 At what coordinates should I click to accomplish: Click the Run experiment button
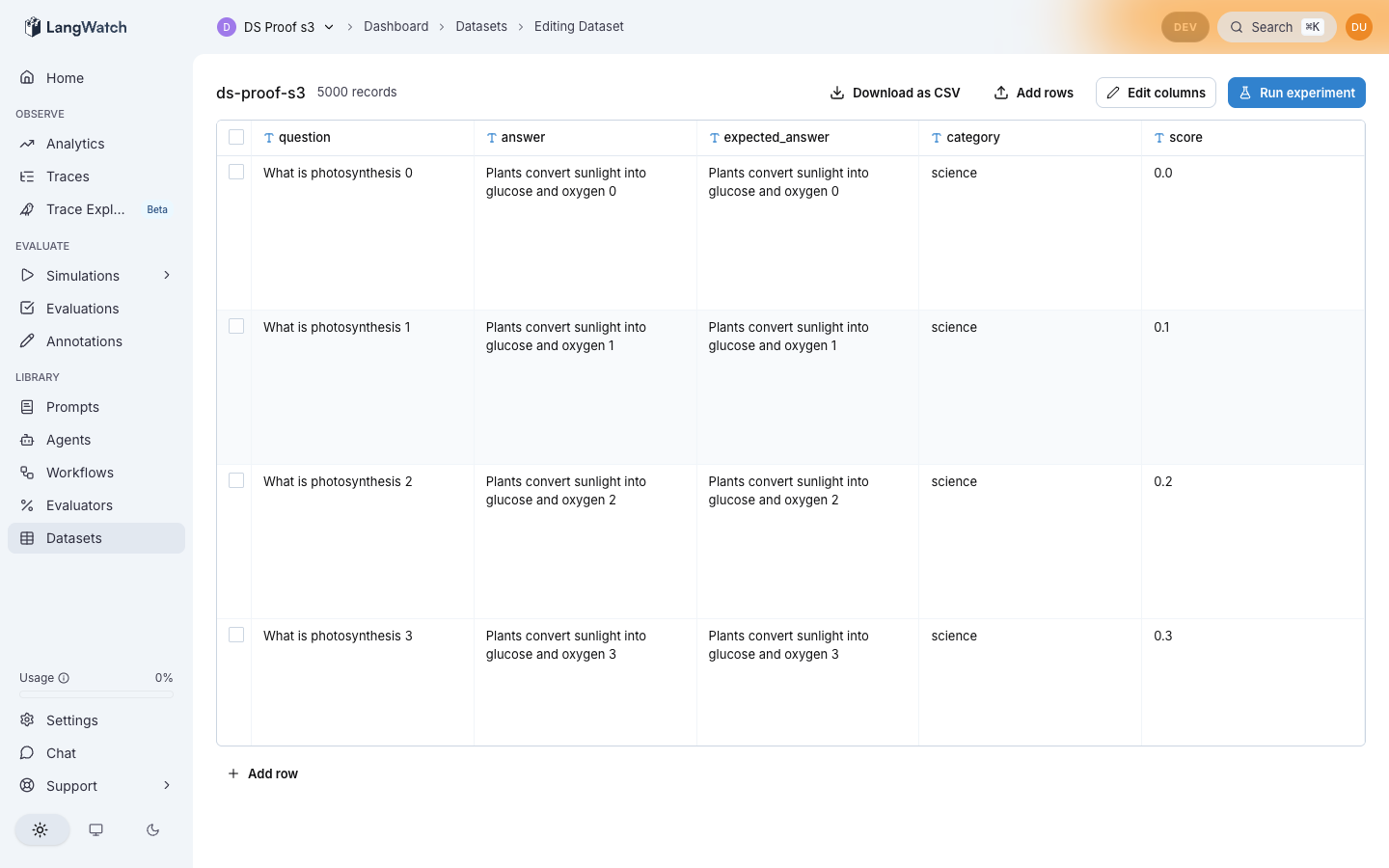pos(1296,93)
